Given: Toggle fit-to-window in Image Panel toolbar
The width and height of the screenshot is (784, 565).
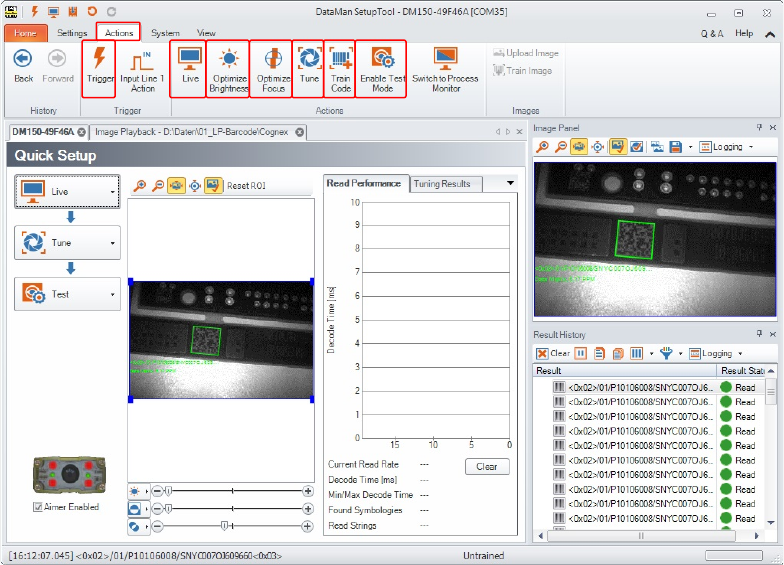Looking at the screenshot, I should pos(579,146).
